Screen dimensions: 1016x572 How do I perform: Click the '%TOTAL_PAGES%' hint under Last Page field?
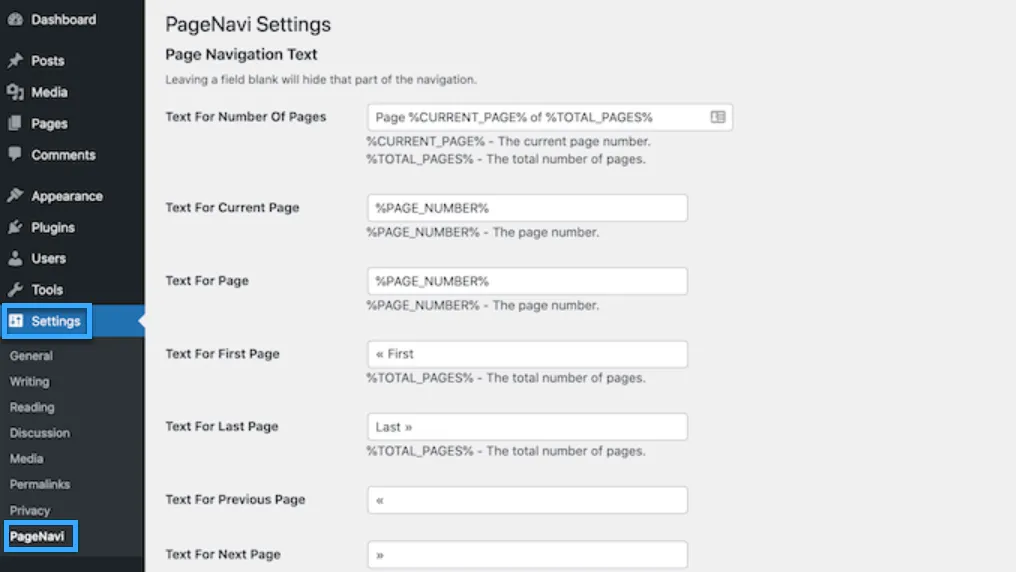point(506,451)
